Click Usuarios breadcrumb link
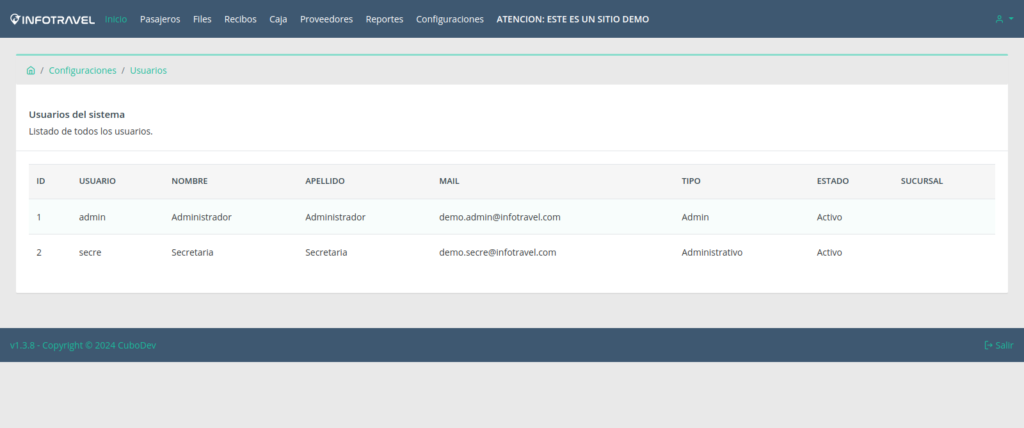The image size is (1024, 428). (148, 71)
